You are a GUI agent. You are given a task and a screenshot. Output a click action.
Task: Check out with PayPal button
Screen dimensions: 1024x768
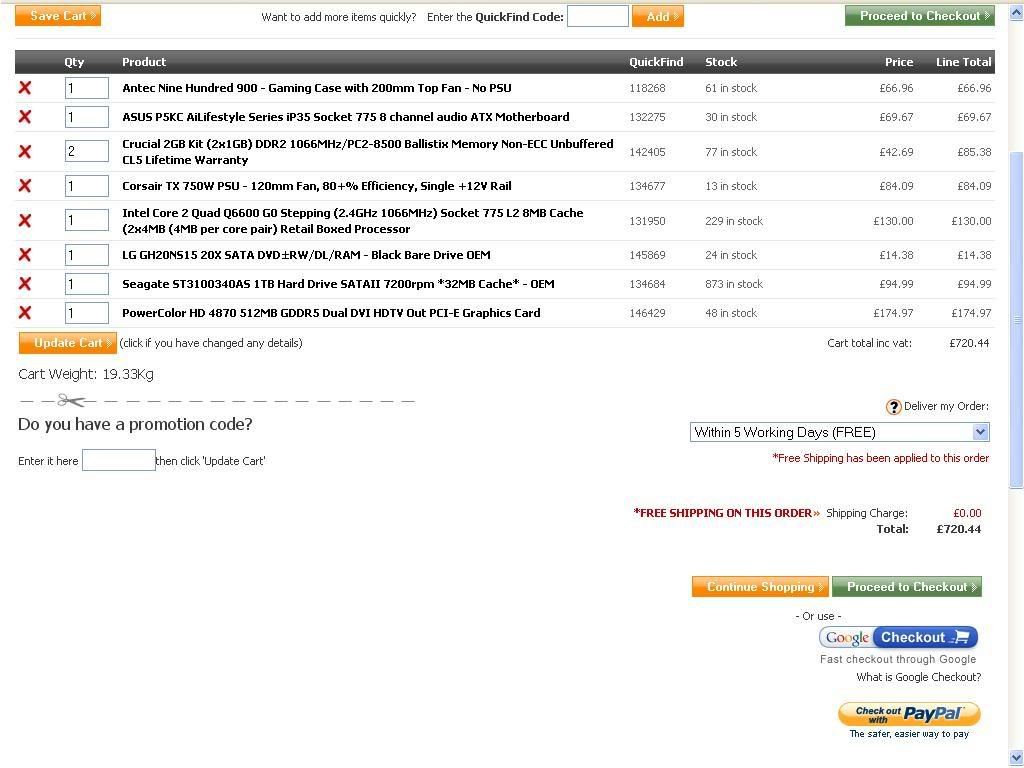[x=909, y=714]
